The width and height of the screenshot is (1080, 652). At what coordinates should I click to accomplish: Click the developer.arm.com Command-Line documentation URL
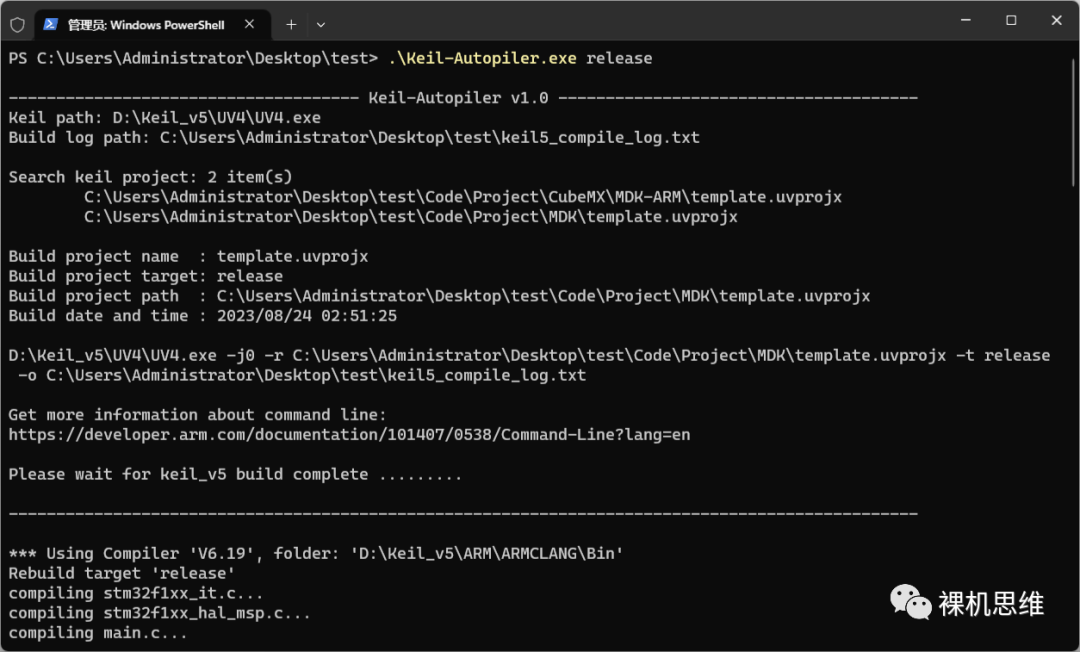point(349,434)
